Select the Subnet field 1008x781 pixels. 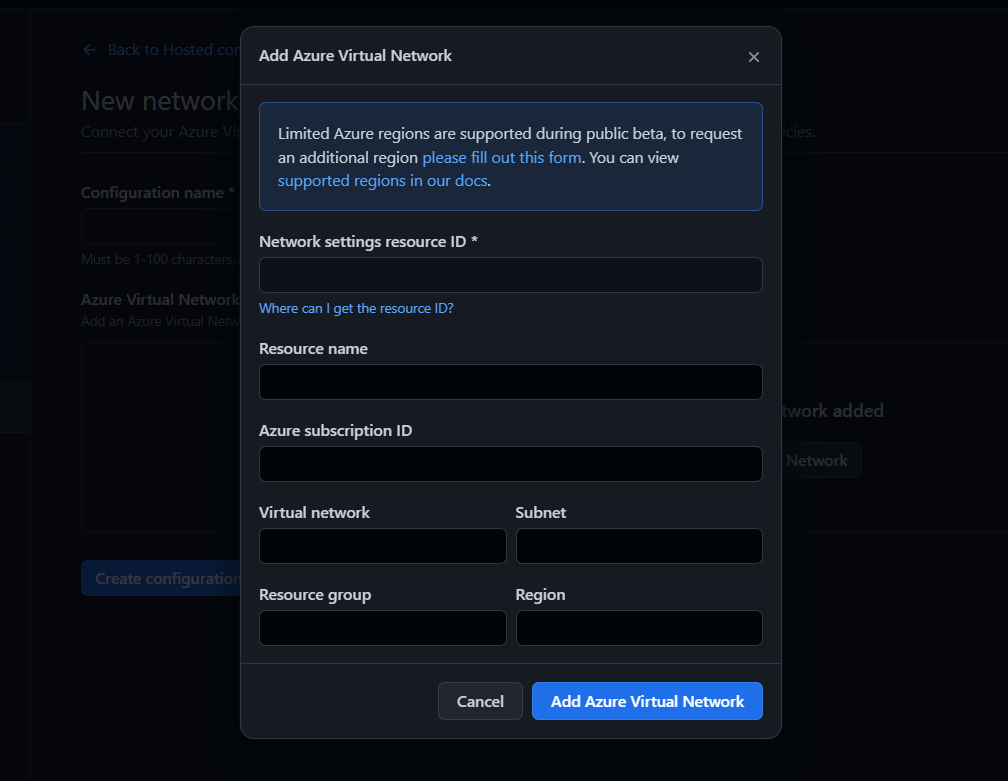coord(639,546)
